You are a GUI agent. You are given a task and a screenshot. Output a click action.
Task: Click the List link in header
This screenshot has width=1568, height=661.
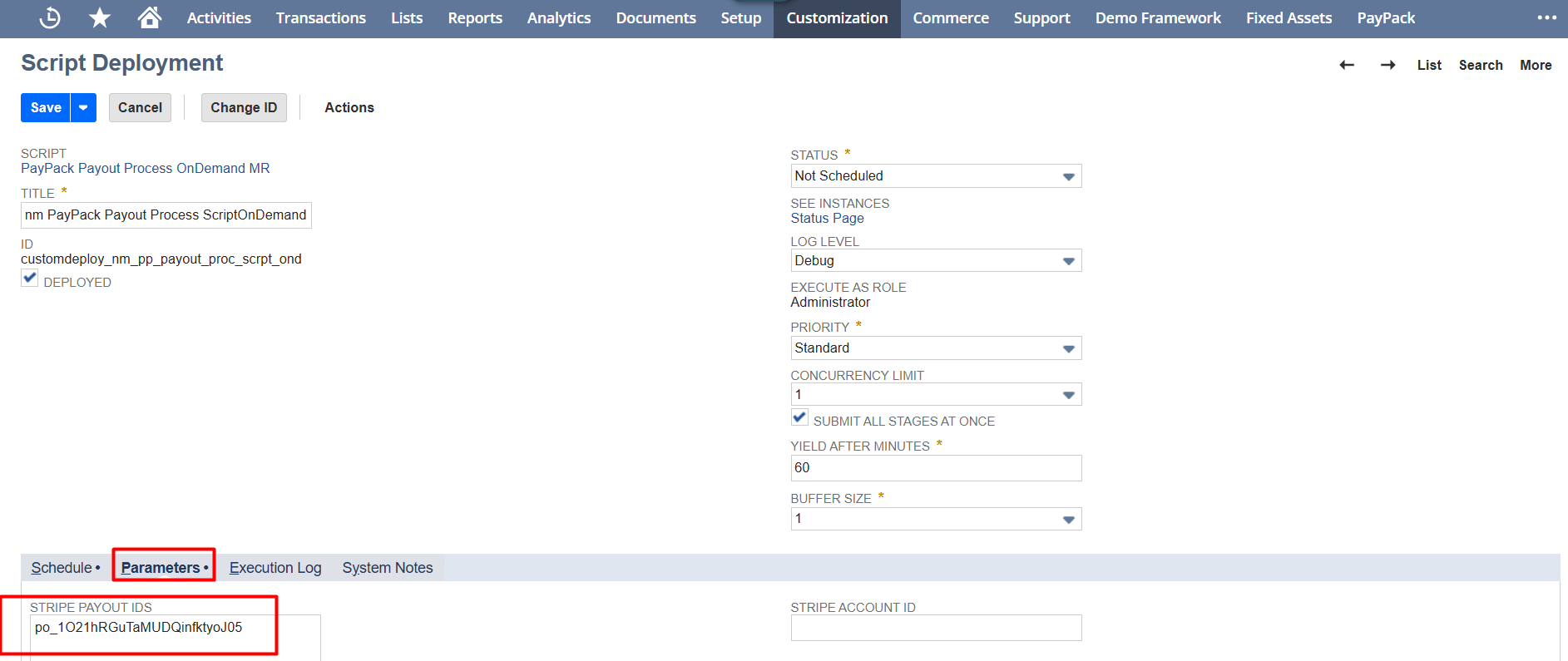[x=1429, y=65]
